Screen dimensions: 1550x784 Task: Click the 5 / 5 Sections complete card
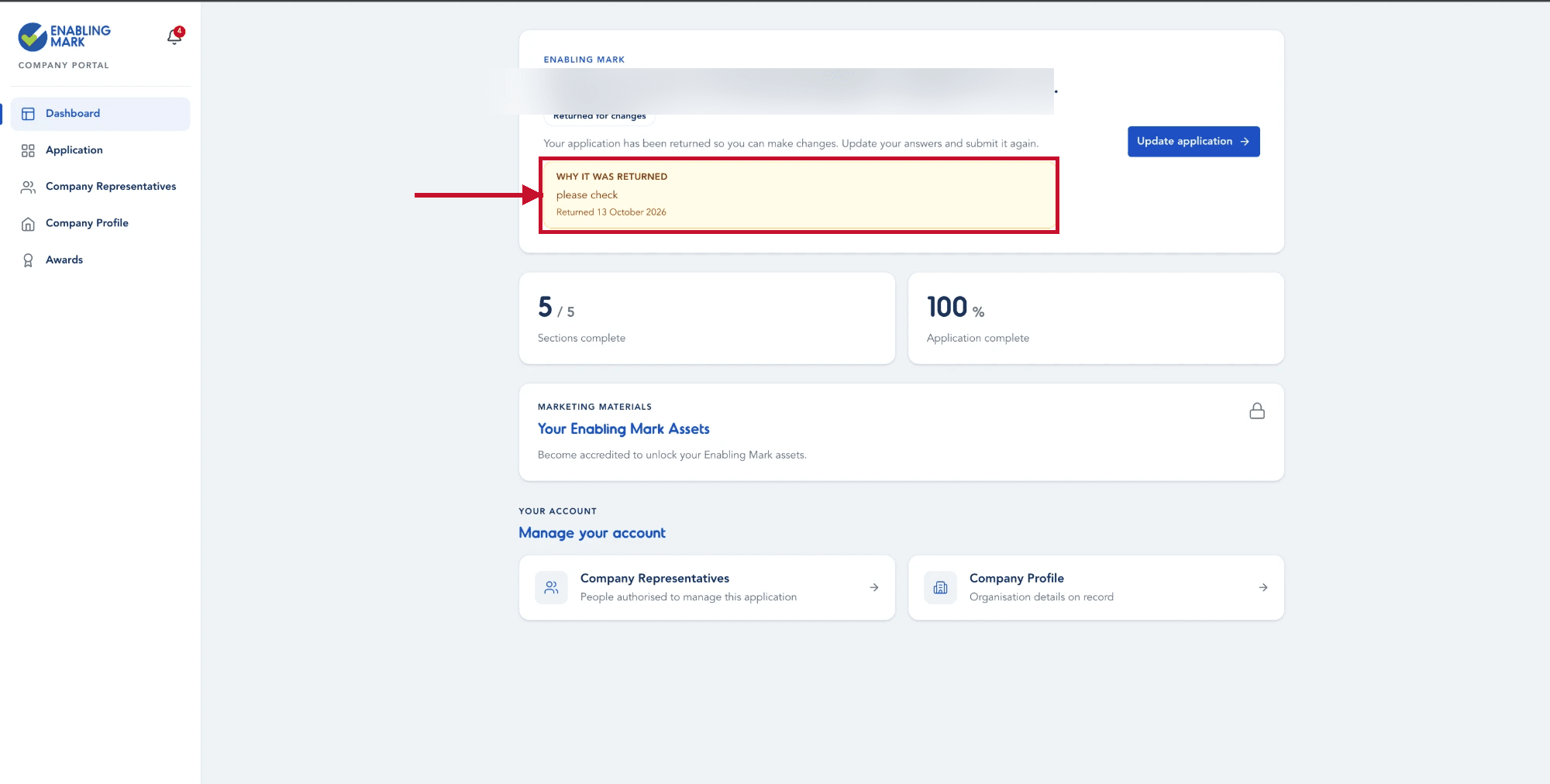tap(707, 318)
